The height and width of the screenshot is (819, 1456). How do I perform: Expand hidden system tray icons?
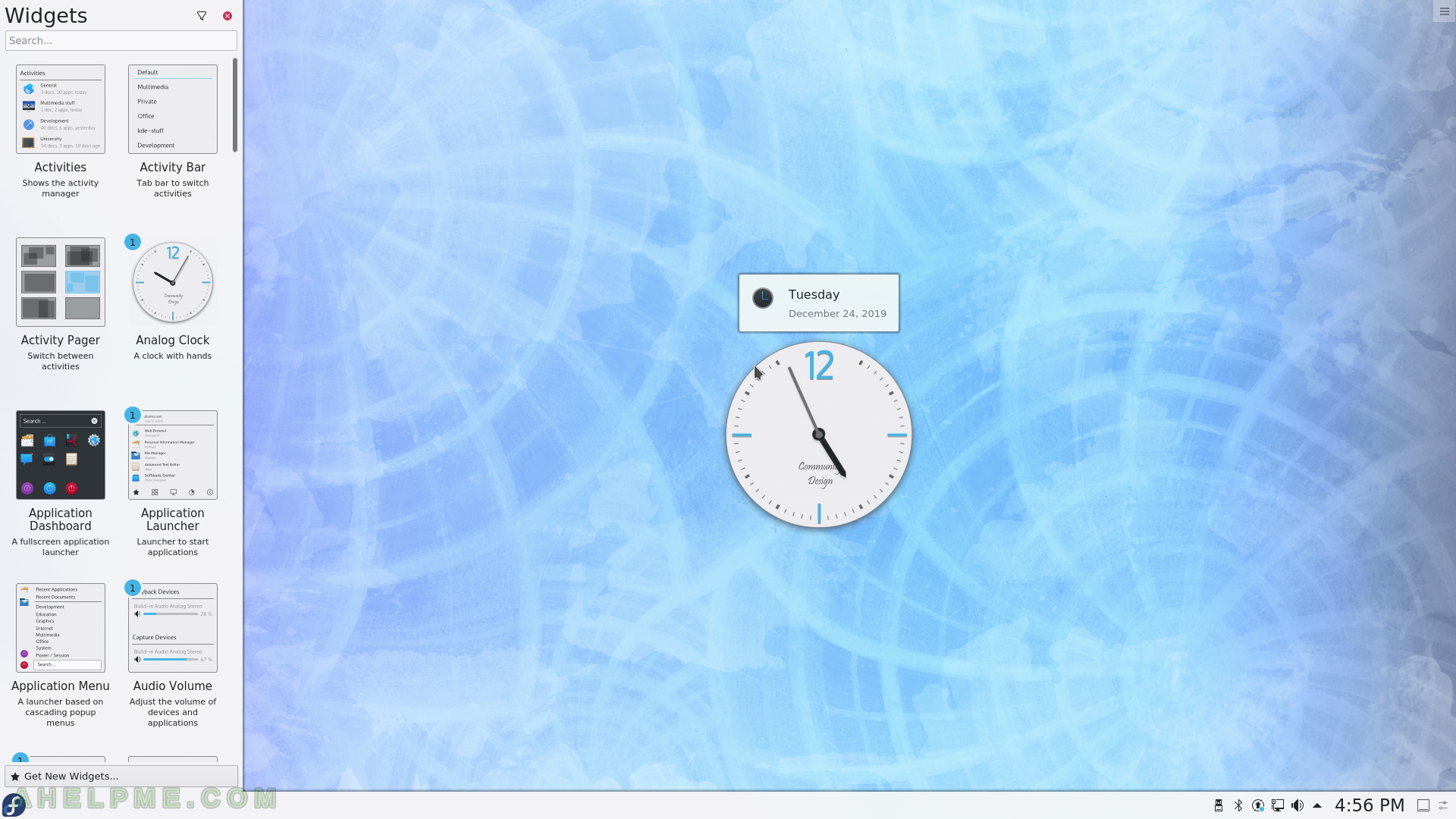pos(1317,805)
